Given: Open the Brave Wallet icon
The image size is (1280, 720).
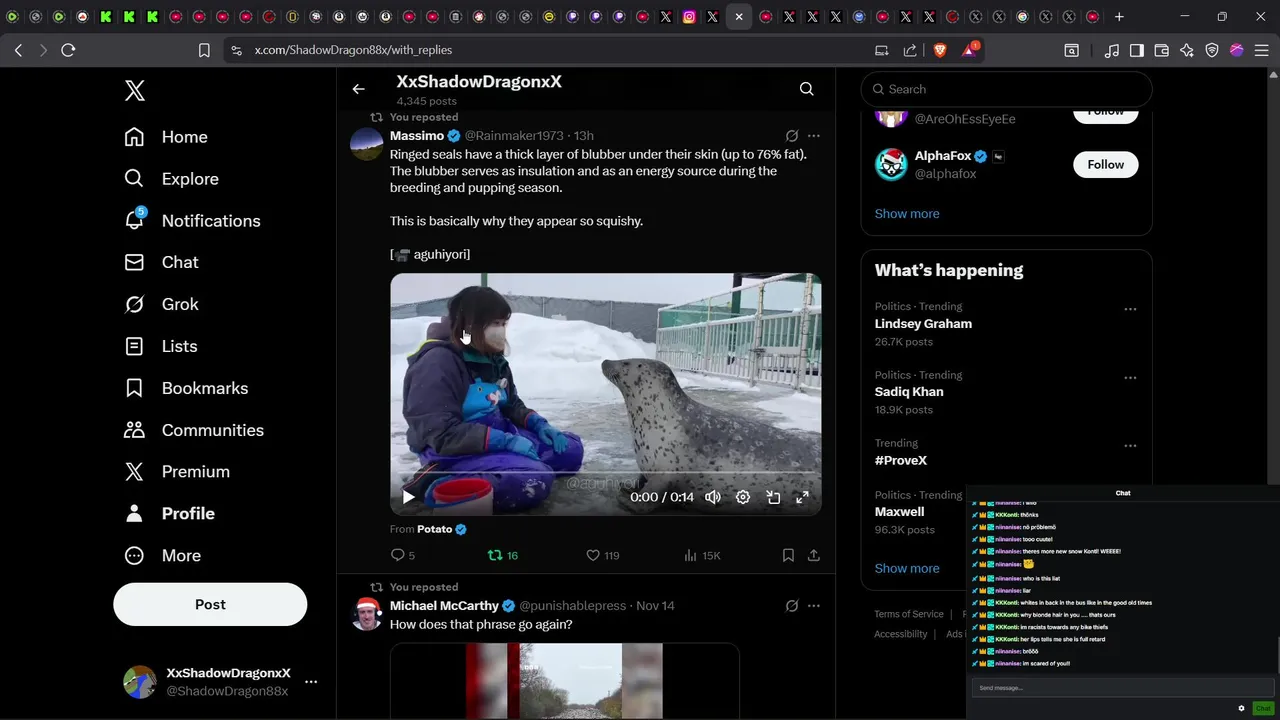Looking at the screenshot, I should (x=1162, y=50).
